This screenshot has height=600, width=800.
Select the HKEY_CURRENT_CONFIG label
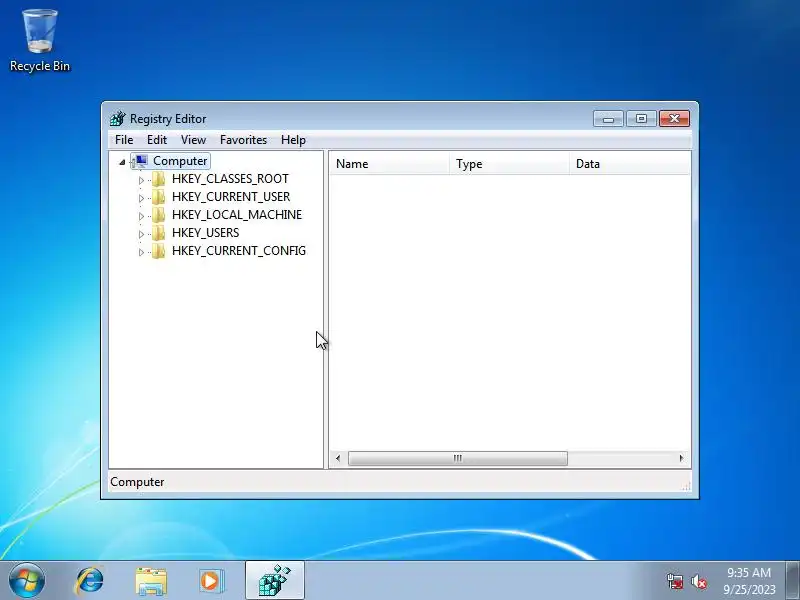click(x=239, y=251)
